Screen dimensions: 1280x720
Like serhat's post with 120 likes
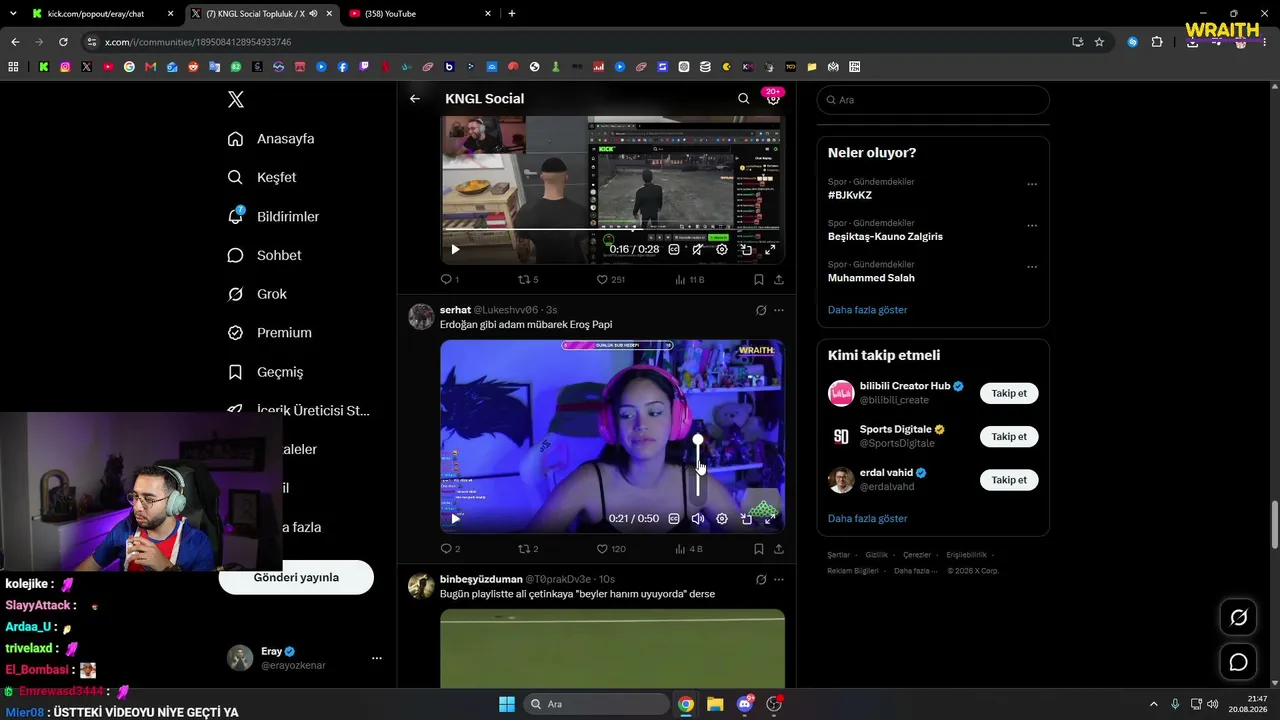tap(610, 549)
